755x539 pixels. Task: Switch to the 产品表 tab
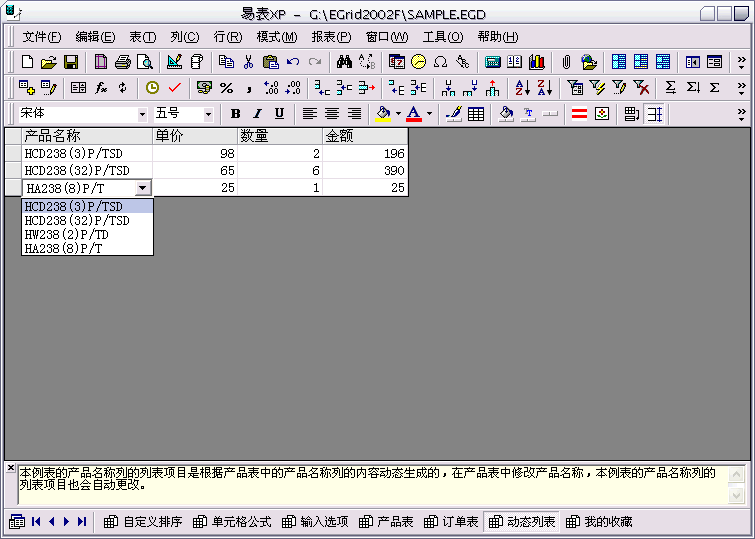pos(386,522)
